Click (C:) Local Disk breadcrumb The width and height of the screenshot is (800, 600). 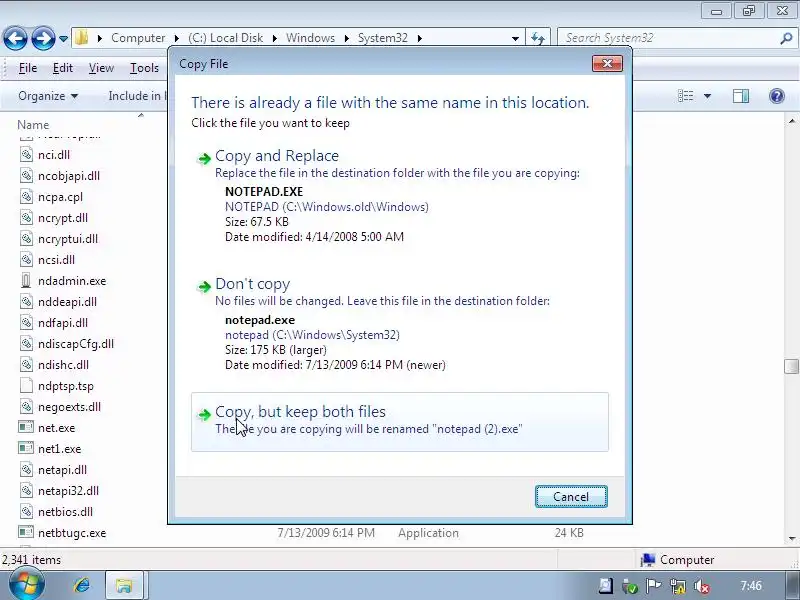tap(226, 38)
